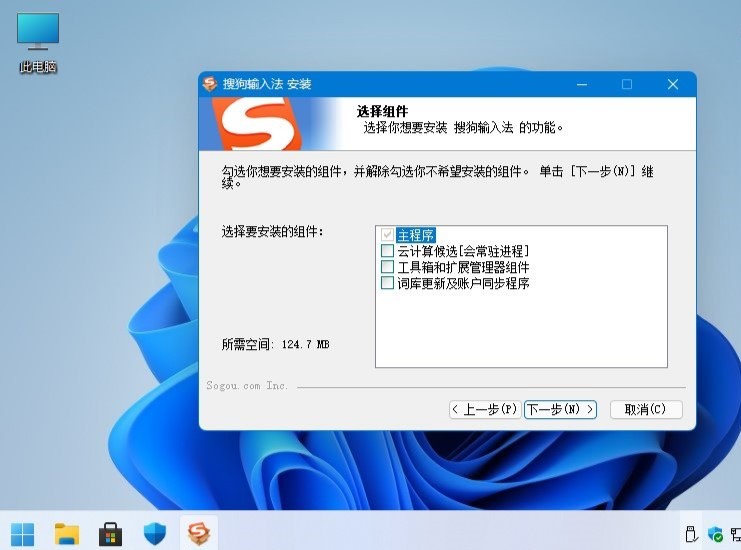This screenshot has width=741, height=550.
Task: Click the Sogou icon in the installer title bar
Action: tap(210, 84)
